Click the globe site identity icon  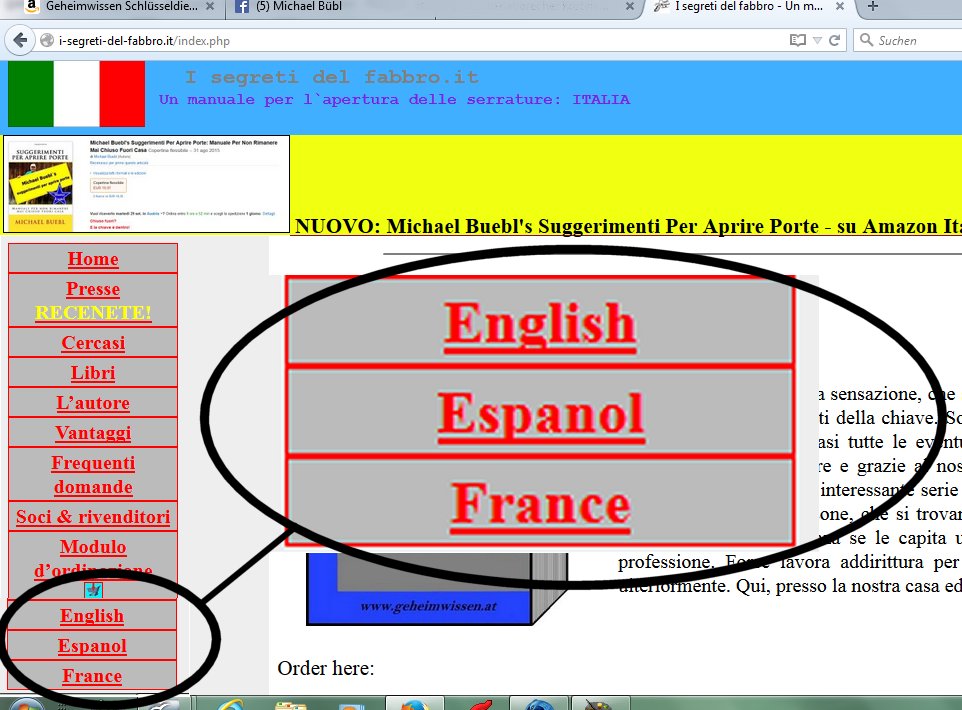tap(47, 41)
